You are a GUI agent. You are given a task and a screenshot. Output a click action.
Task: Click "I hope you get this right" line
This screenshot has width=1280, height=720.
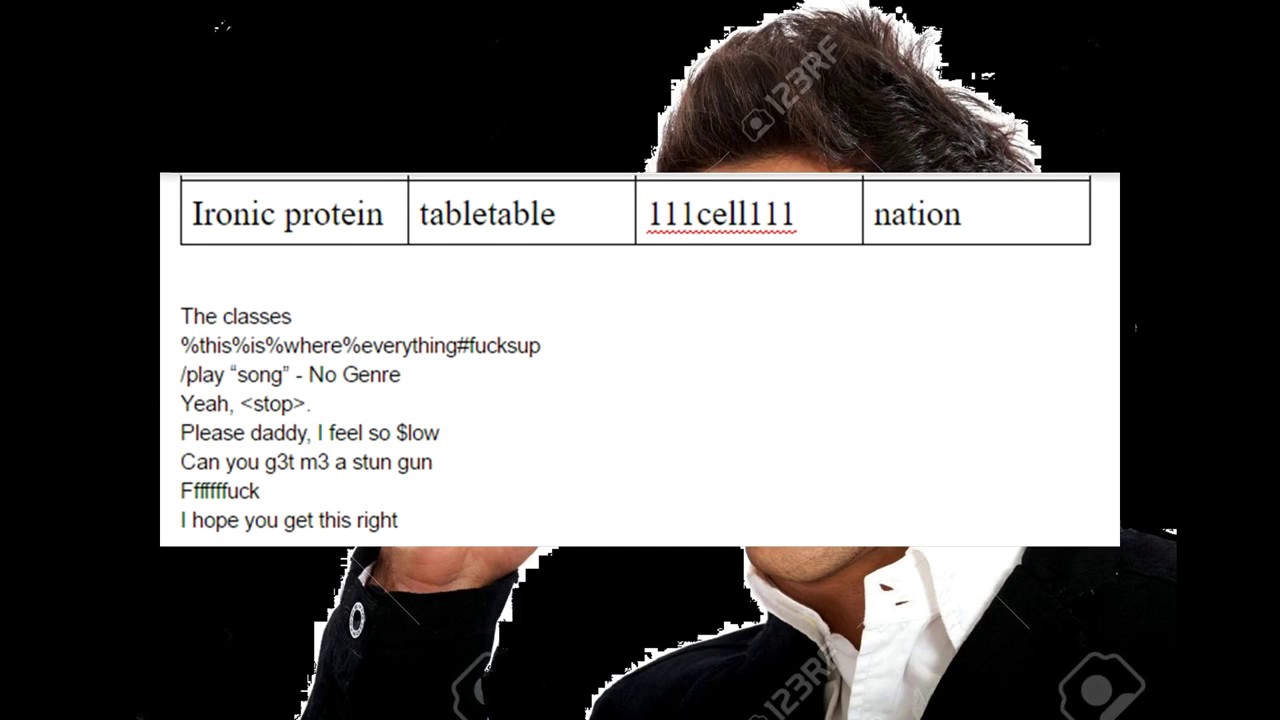(x=289, y=520)
